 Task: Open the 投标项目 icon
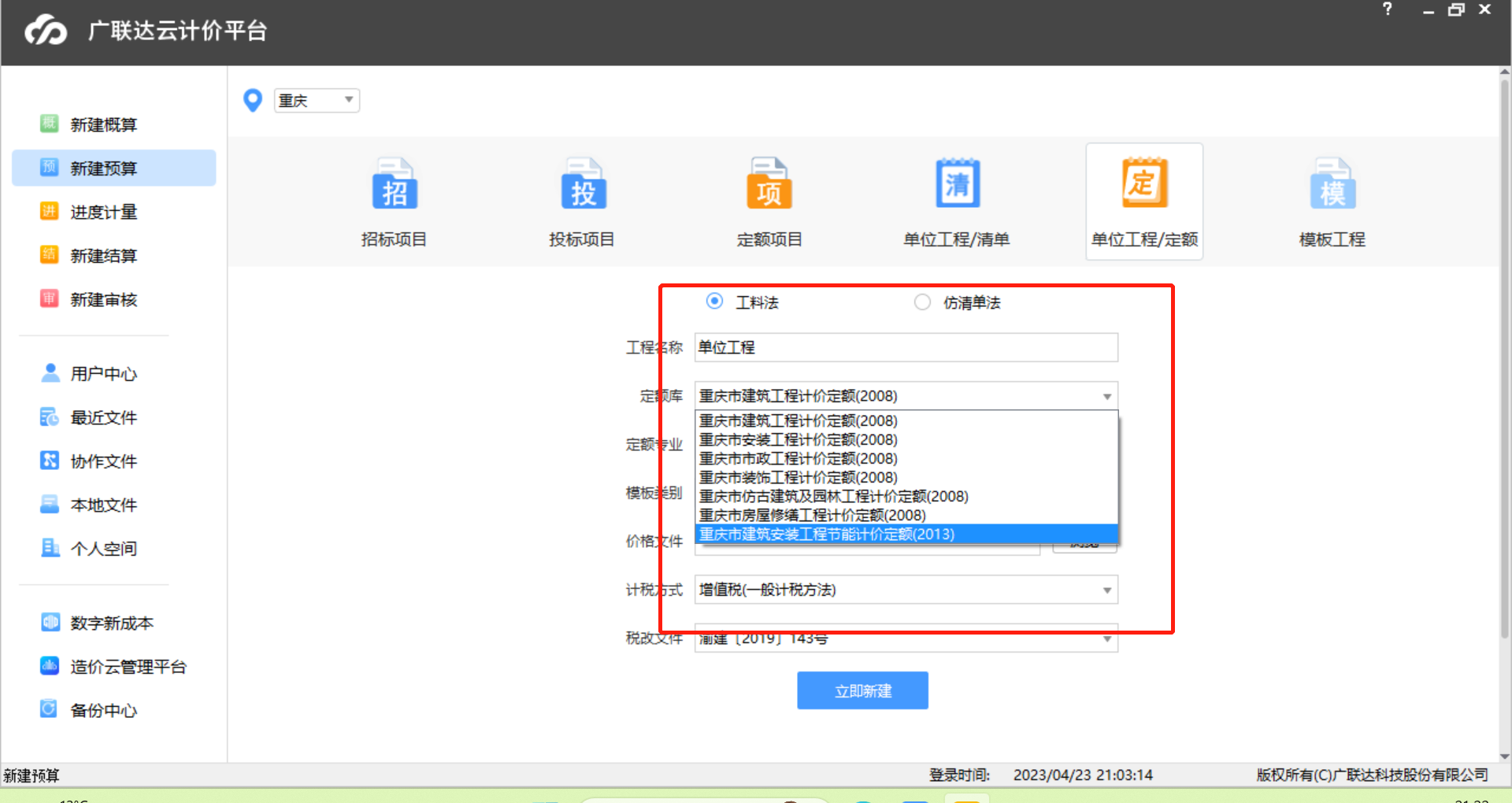(x=583, y=183)
